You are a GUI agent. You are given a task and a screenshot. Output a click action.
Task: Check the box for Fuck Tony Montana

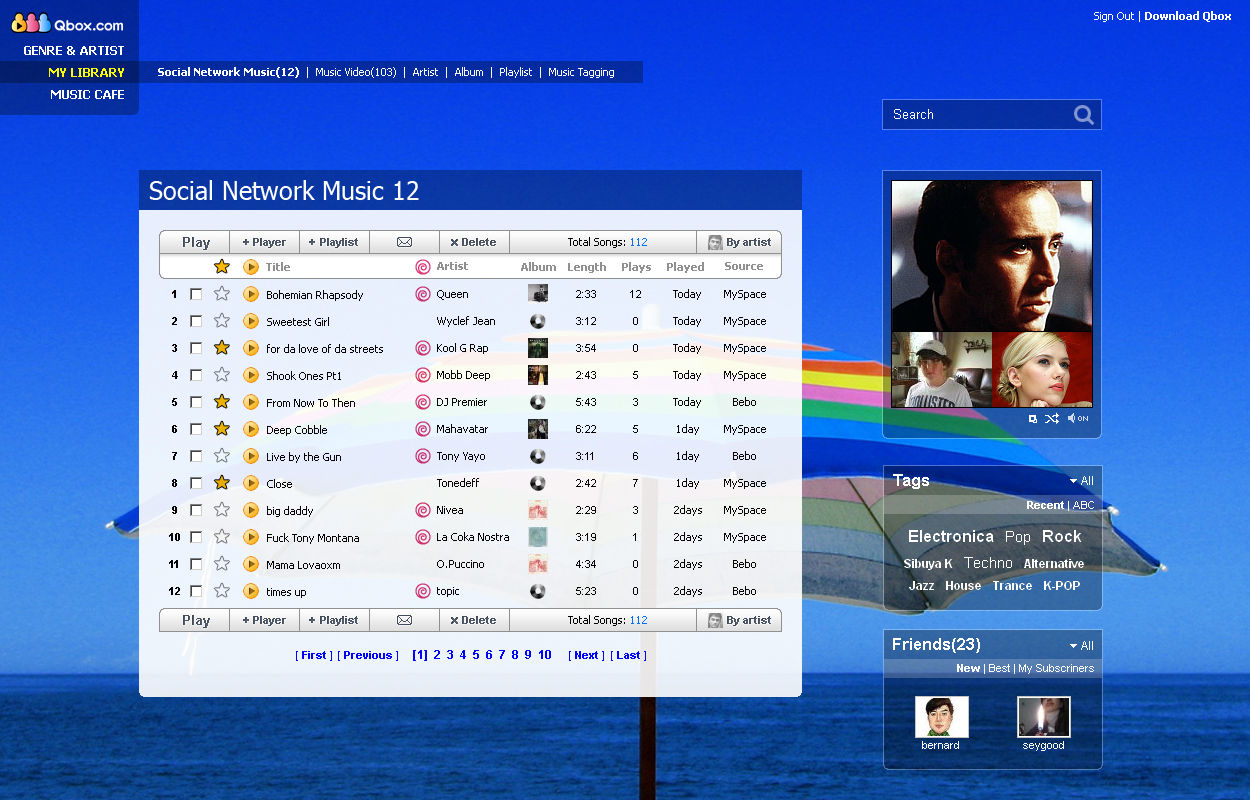click(x=196, y=537)
